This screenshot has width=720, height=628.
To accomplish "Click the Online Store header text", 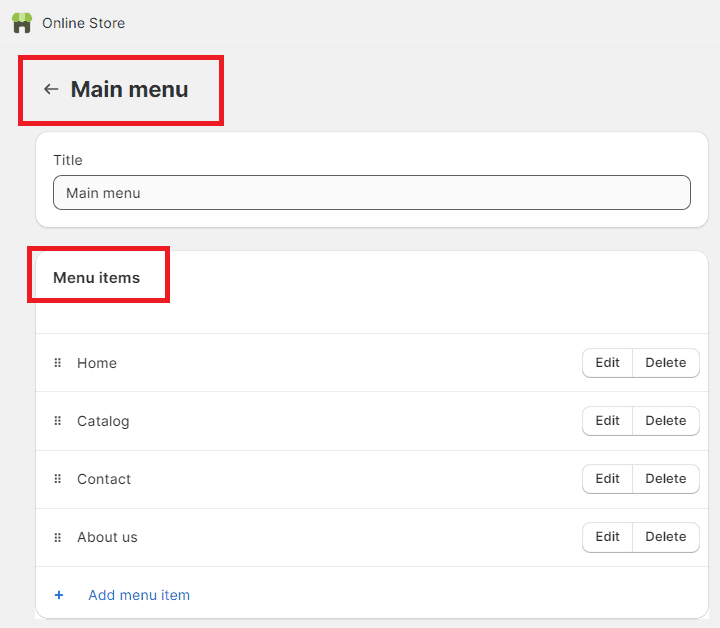I will [x=84, y=23].
